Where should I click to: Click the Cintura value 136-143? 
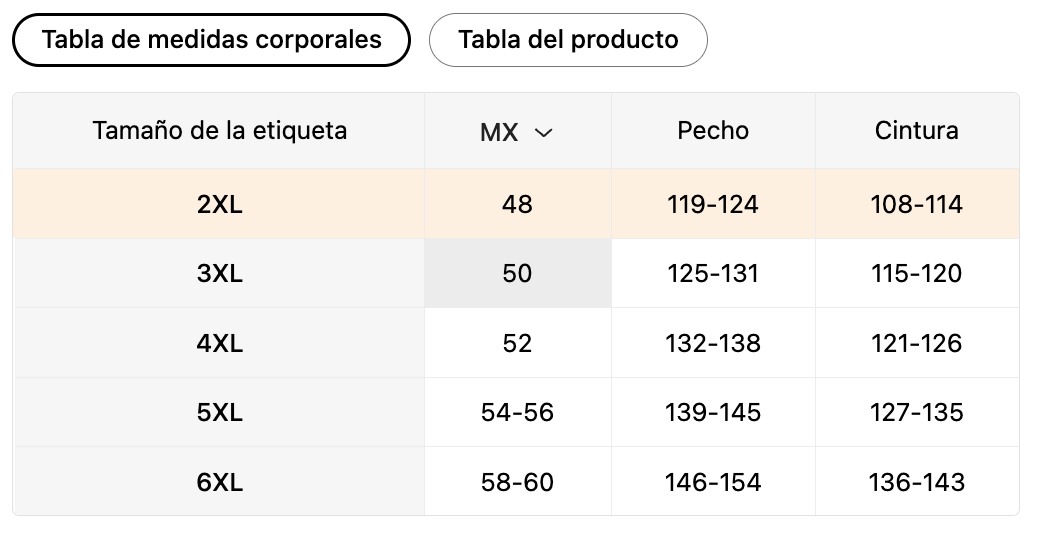pyautogui.click(x=917, y=482)
